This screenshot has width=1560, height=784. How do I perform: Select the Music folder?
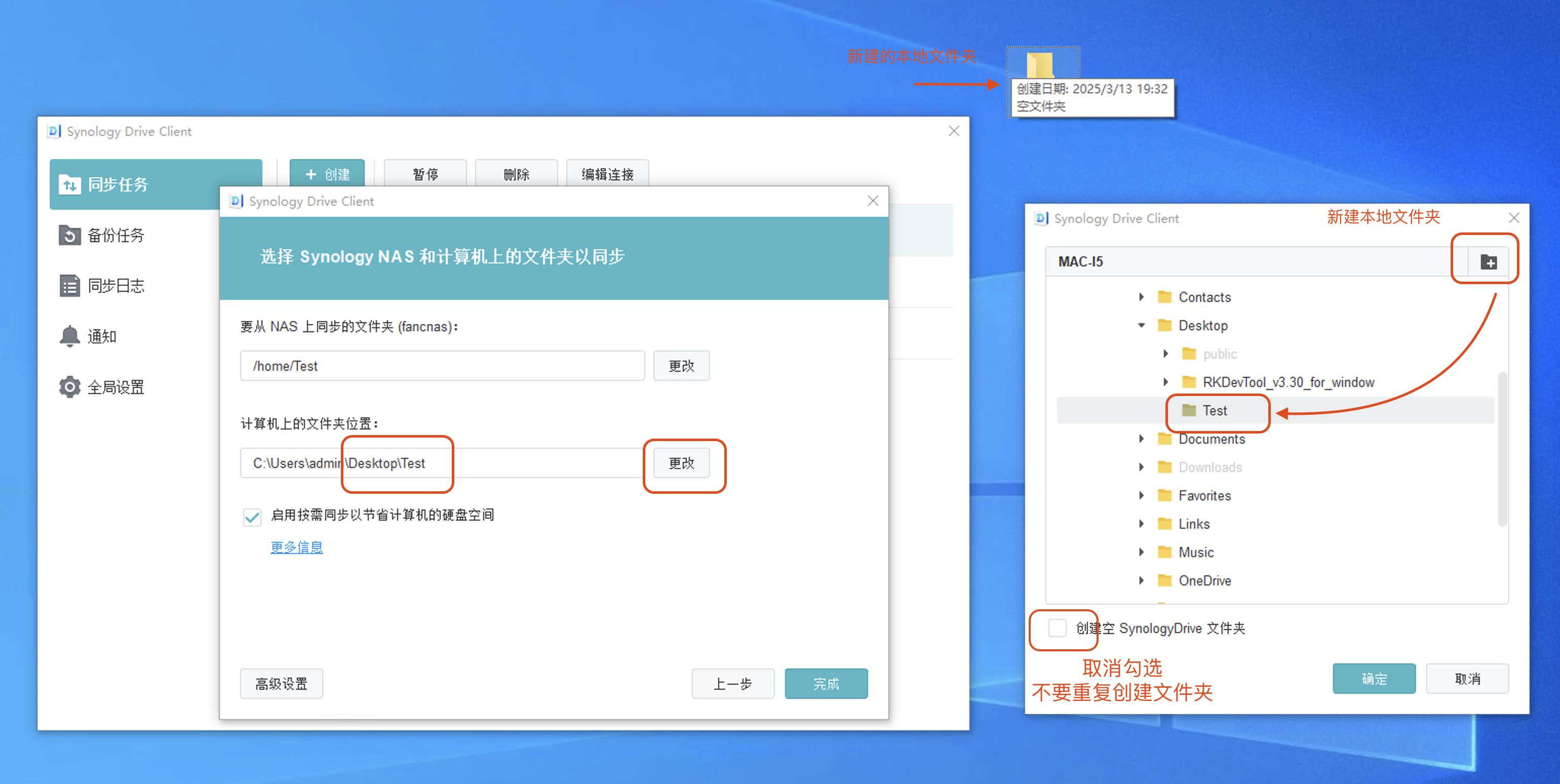click(1195, 552)
